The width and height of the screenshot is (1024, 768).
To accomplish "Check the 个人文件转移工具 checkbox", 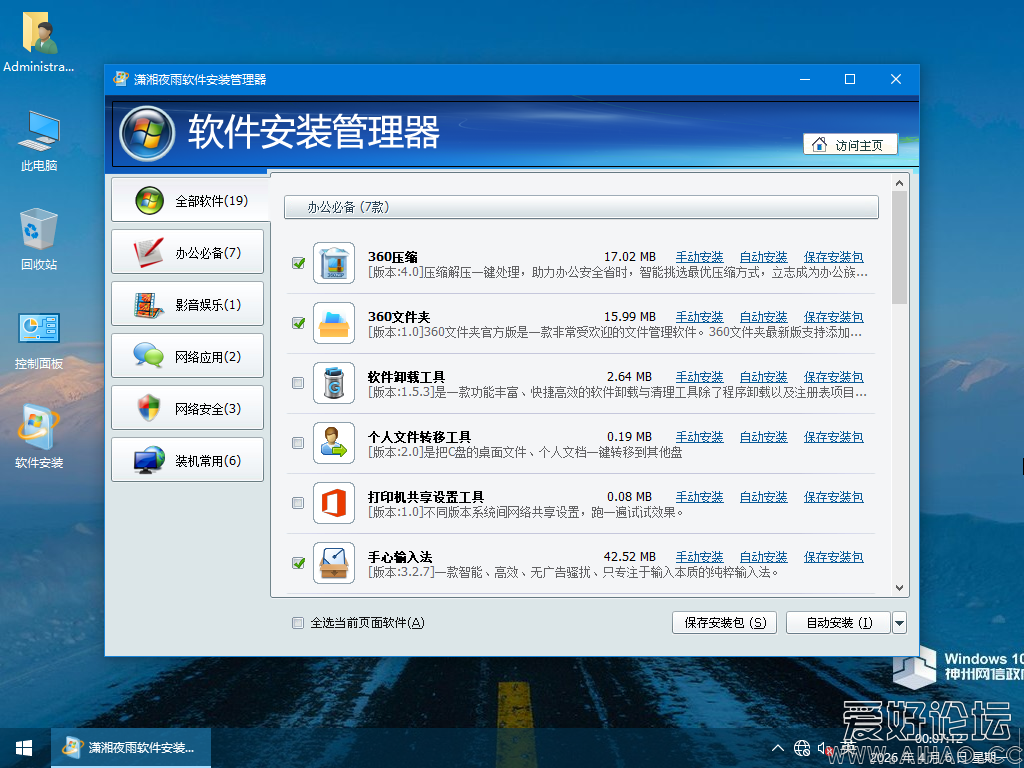I will (x=298, y=443).
